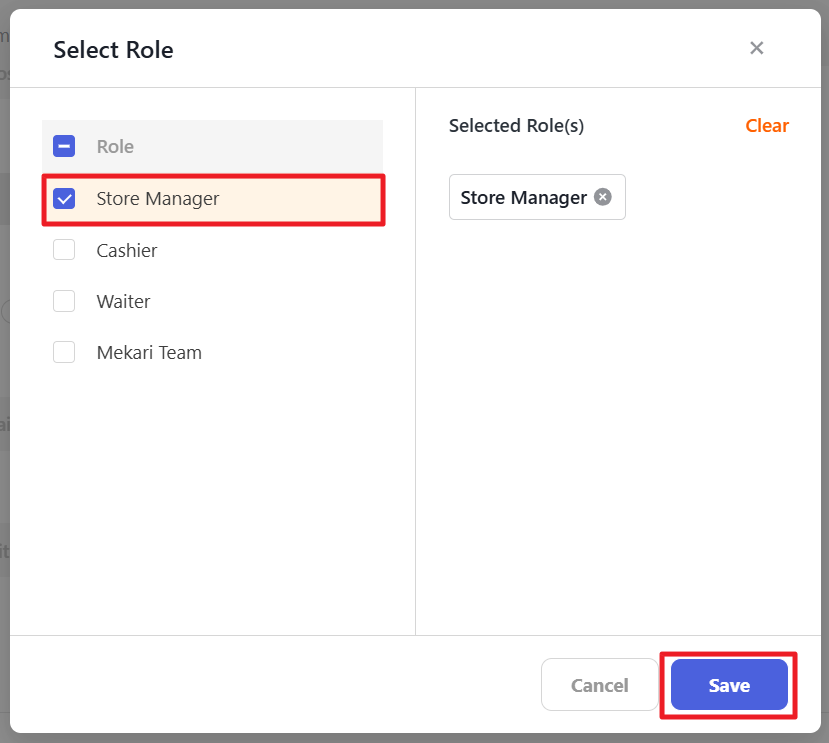829x743 pixels.
Task: Click the Role column header label
Action: [115, 146]
